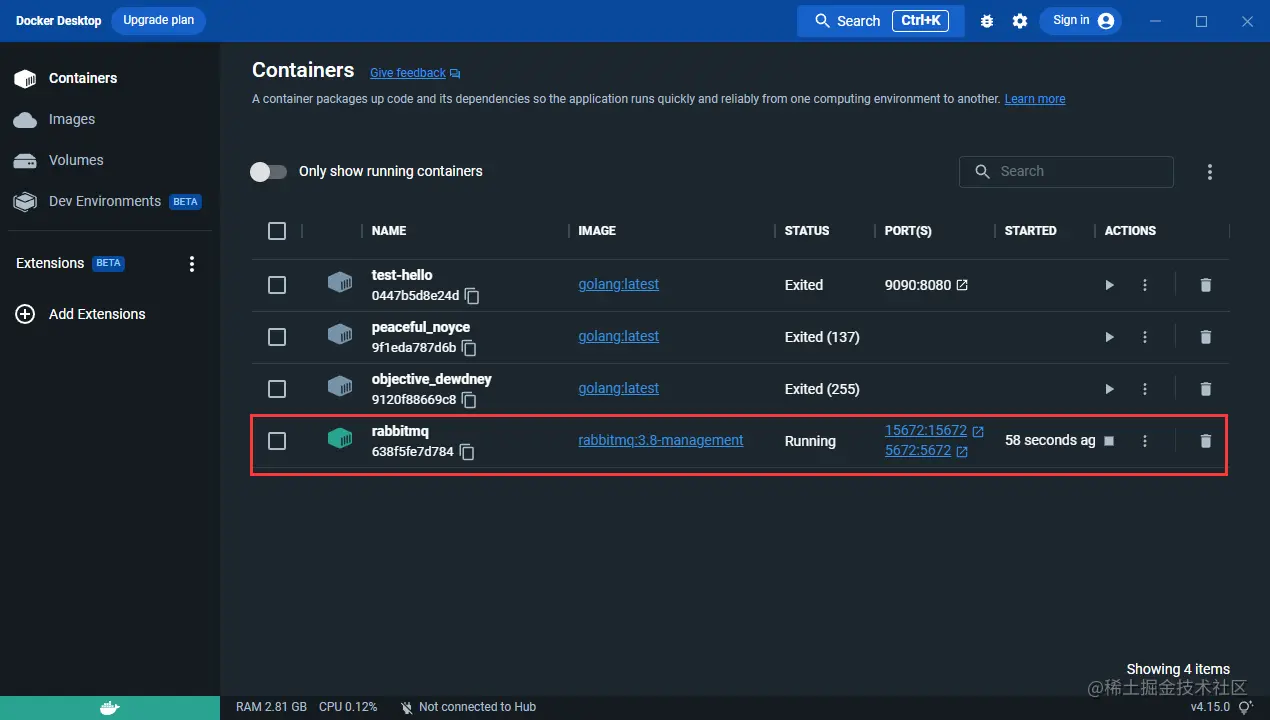Select the objective_dewdney row checkbox
1270x720 pixels.
coord(277,389)
